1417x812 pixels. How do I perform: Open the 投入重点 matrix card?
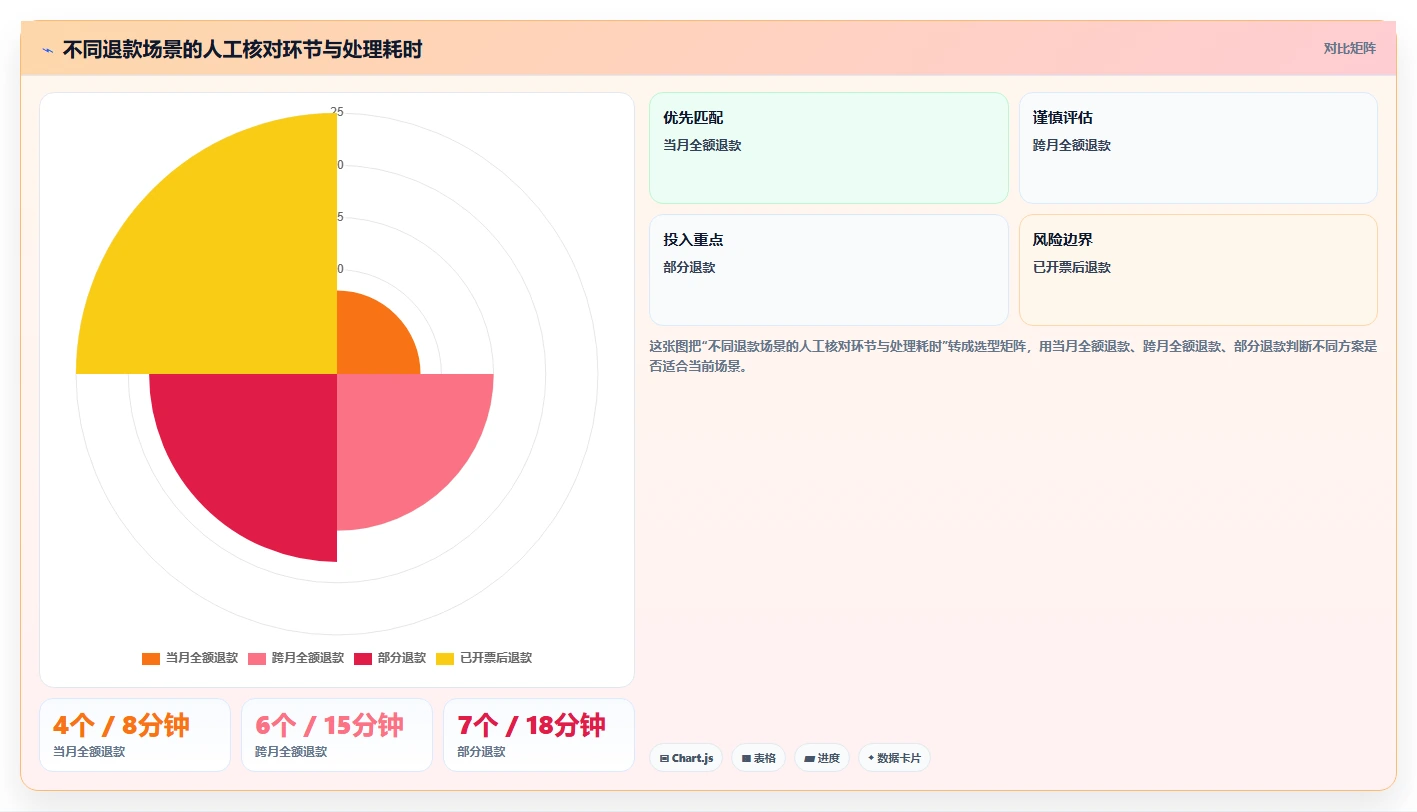pos(829,270)
